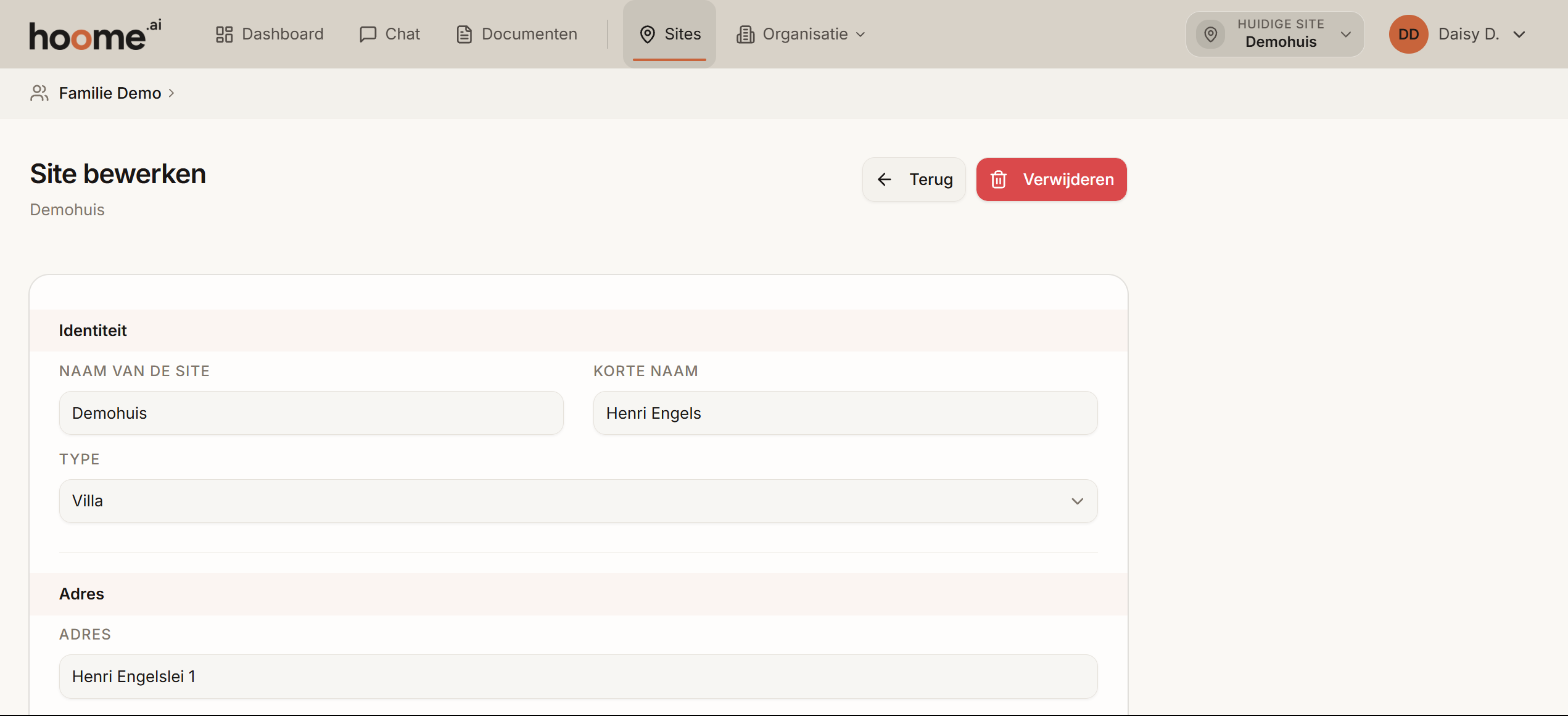Go back with the Terug button
This screenshot has height=716, width=1568.
(x=914, y=180)
